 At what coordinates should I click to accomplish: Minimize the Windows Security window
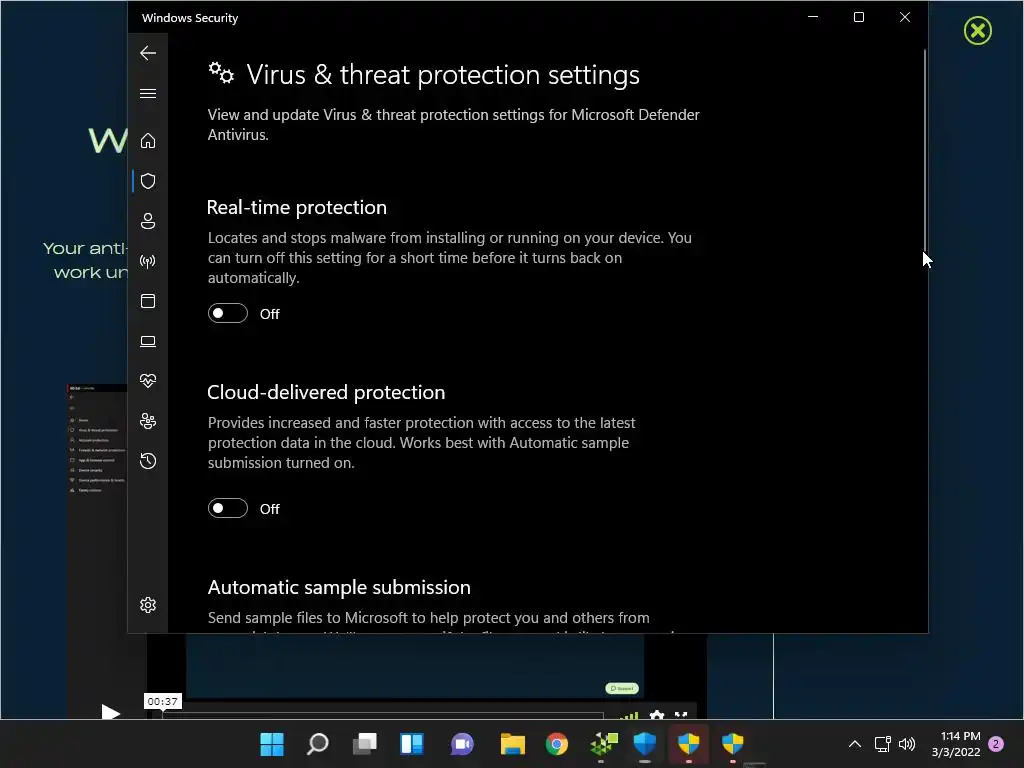pyautogui.click(x=813, y=17)
